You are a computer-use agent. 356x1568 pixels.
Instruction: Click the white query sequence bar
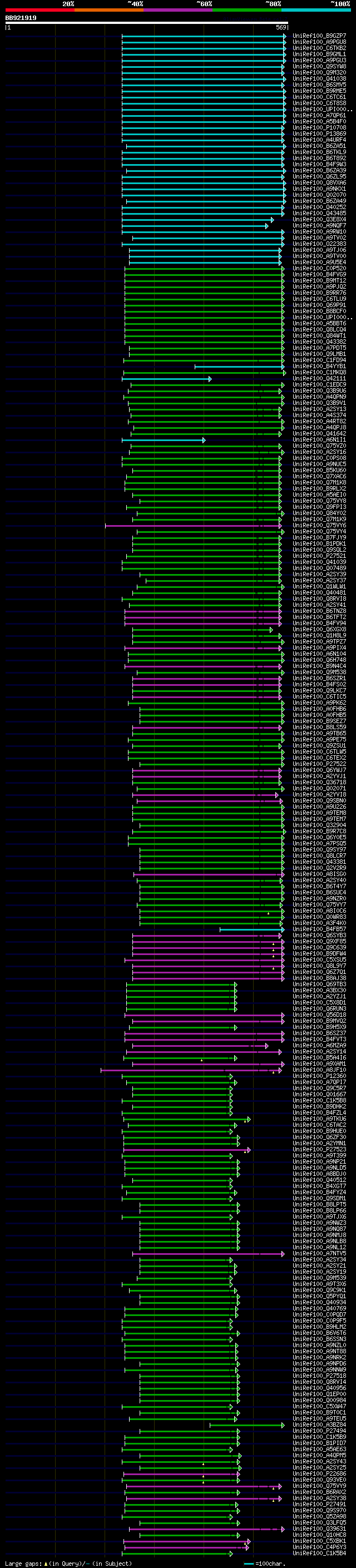(x=146, y=23)
